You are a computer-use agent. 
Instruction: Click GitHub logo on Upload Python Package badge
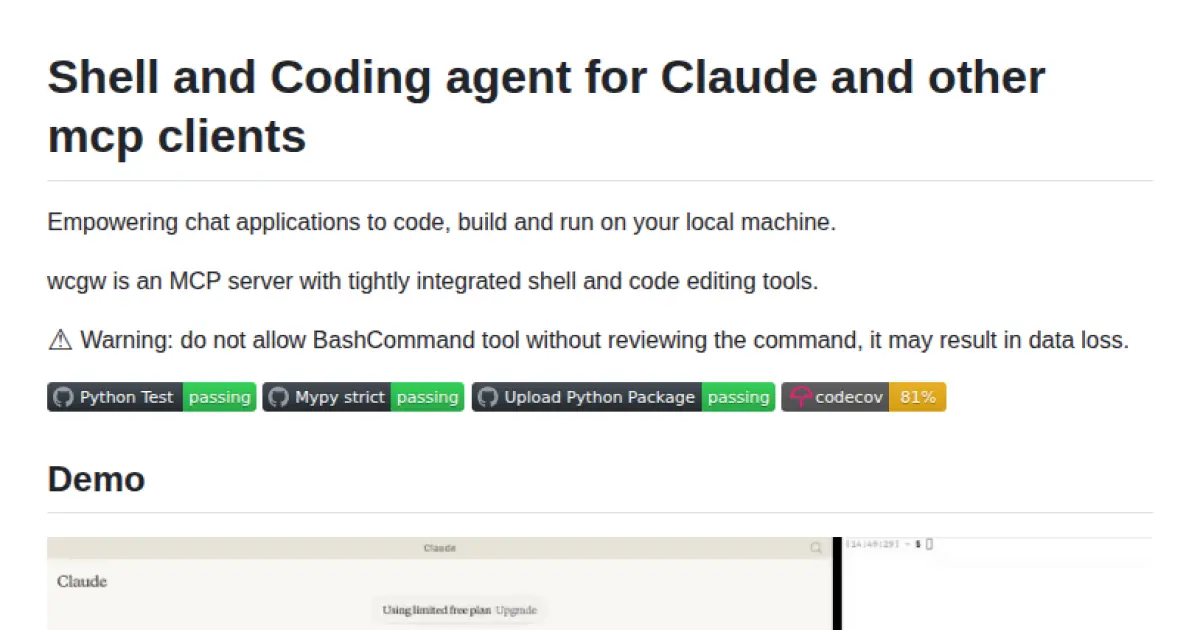point(487,397)
